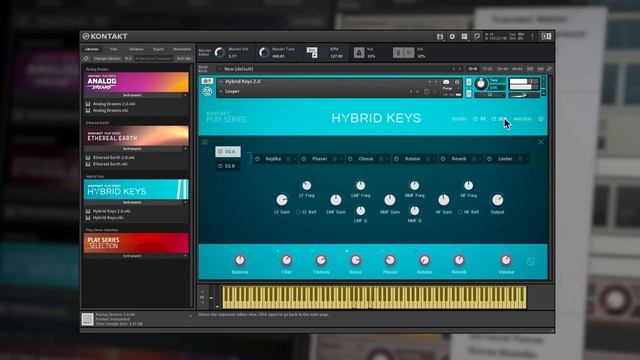
Task: Click the Master Vol knob
Action: coord(220,52)
